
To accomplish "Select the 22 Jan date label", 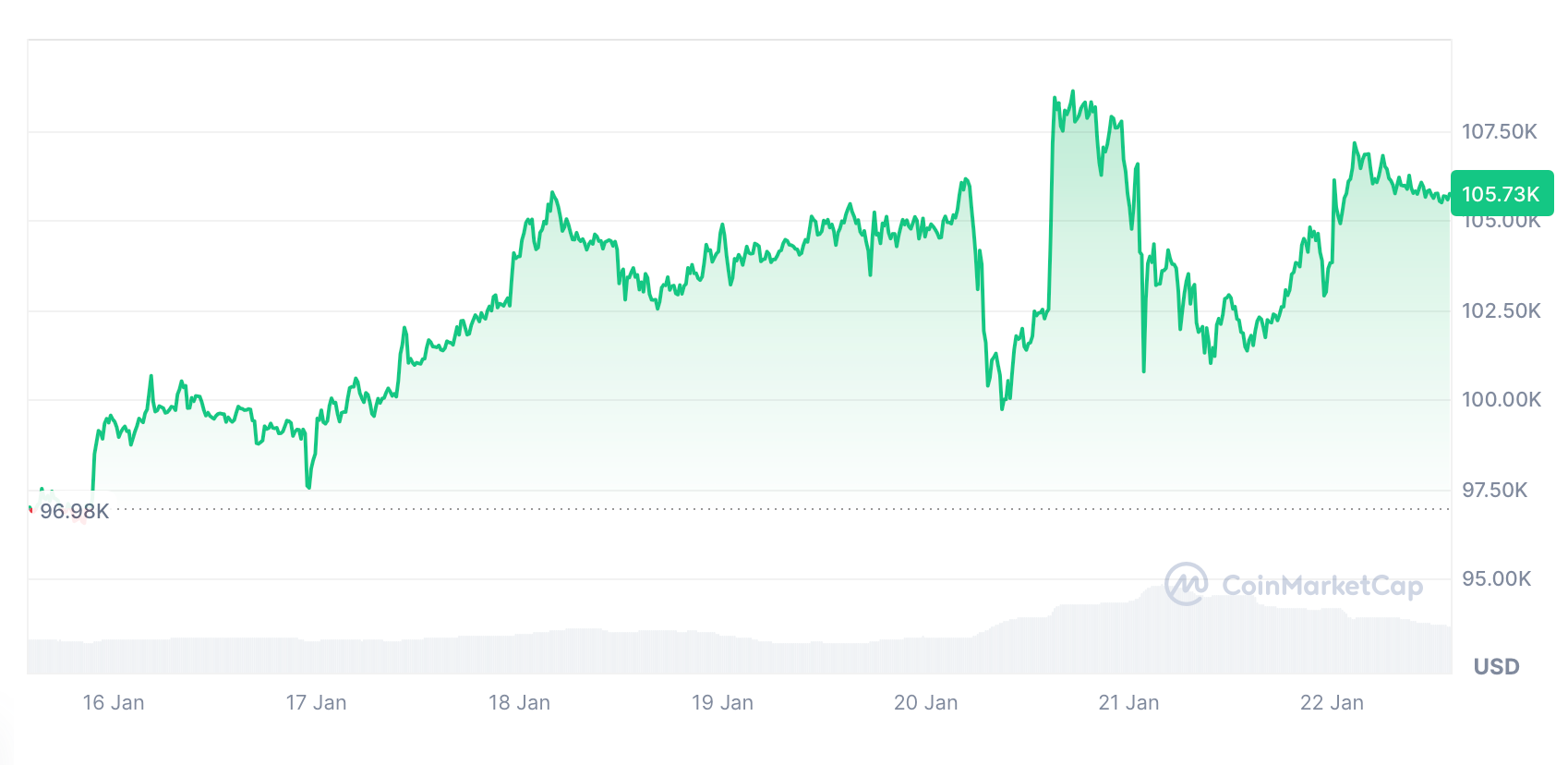I will point(1332,702).
